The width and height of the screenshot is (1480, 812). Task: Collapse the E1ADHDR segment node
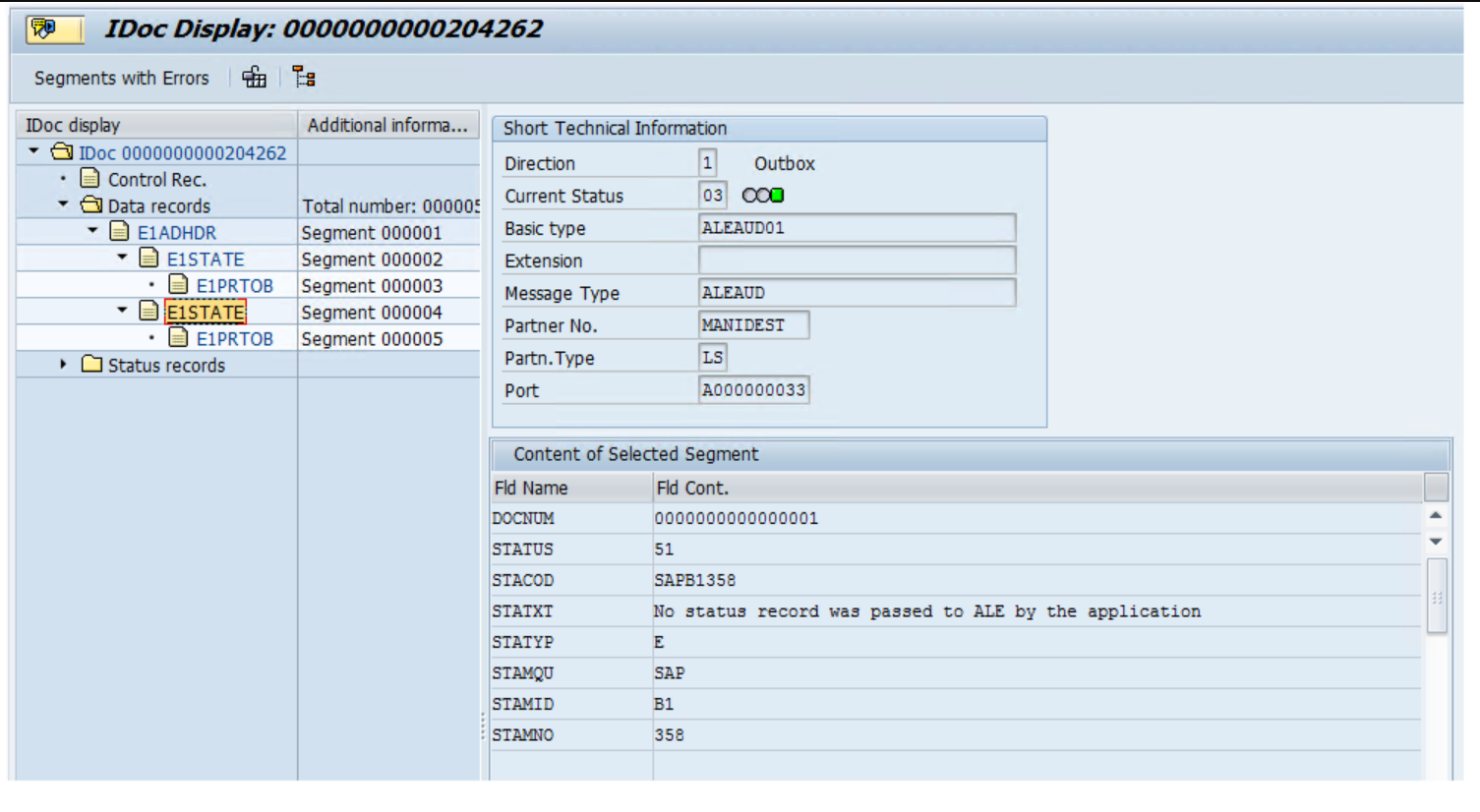pos(92,231)
